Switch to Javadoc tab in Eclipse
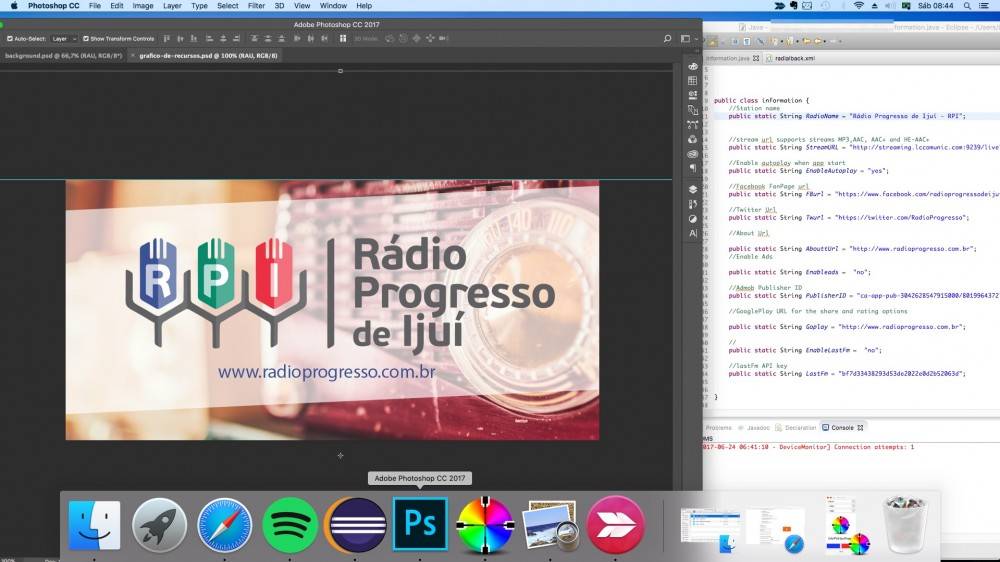1000x562 pixels. pos(754,428)
